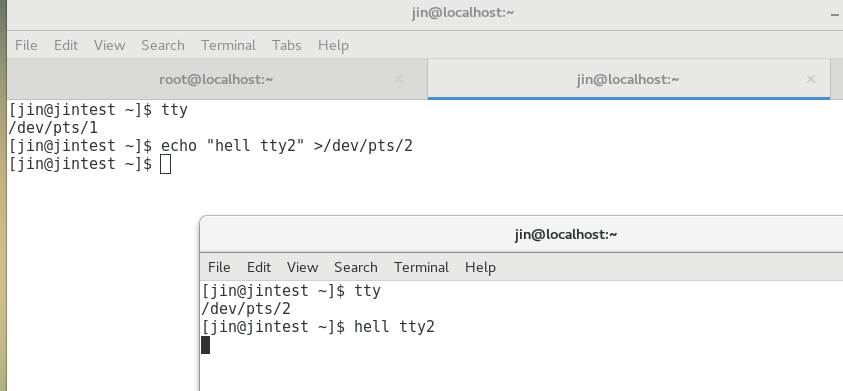Open Search menu in the front terminal window

pos(355,267)
